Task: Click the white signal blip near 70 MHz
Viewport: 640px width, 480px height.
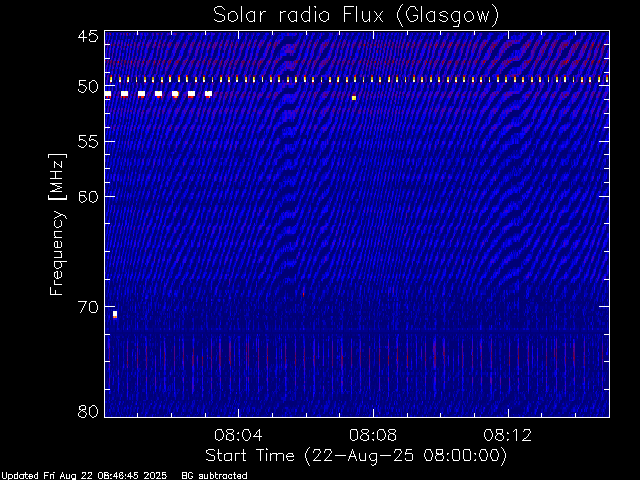Action: pos(115,314)
